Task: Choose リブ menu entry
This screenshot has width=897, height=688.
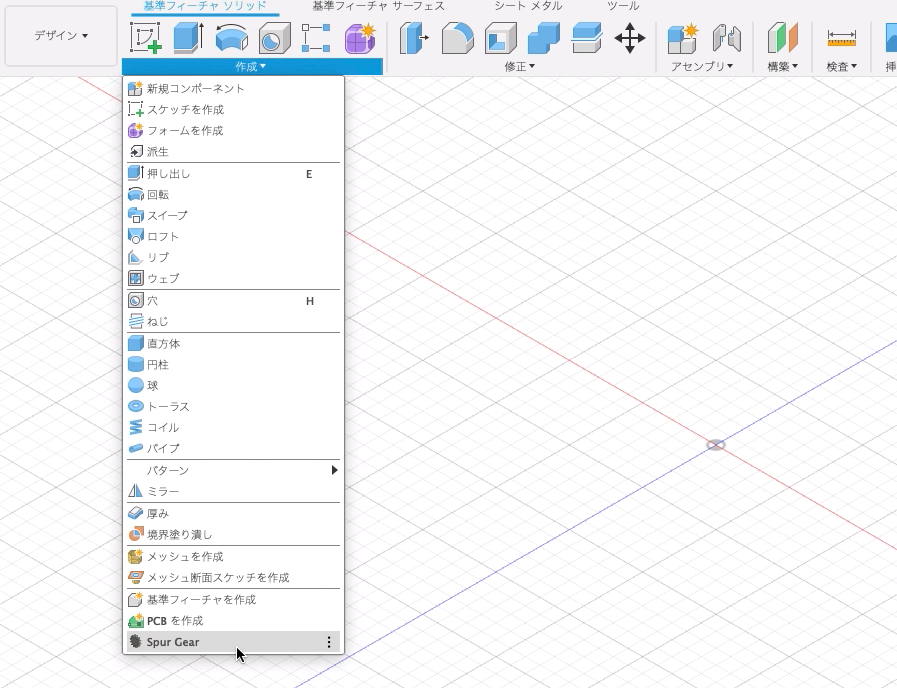Action: (x=233, y=257)
